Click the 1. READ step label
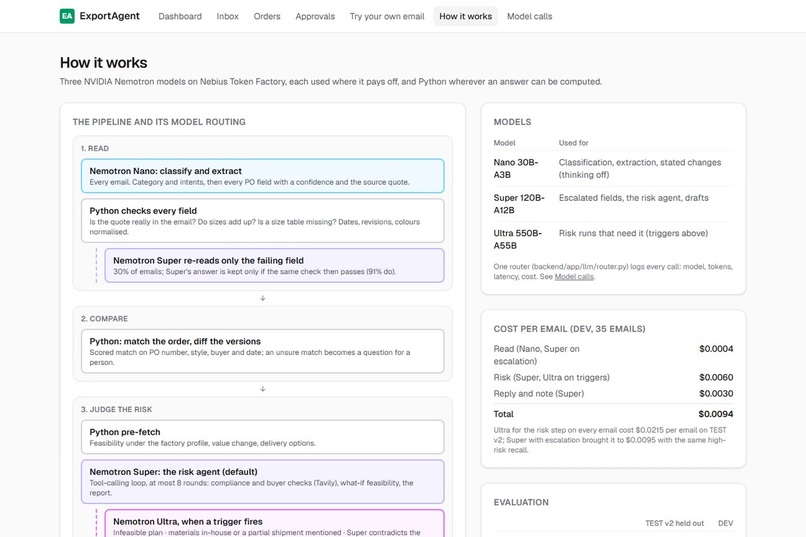The width and height of the screenshot is (806, 537). [x=95, y=149]
